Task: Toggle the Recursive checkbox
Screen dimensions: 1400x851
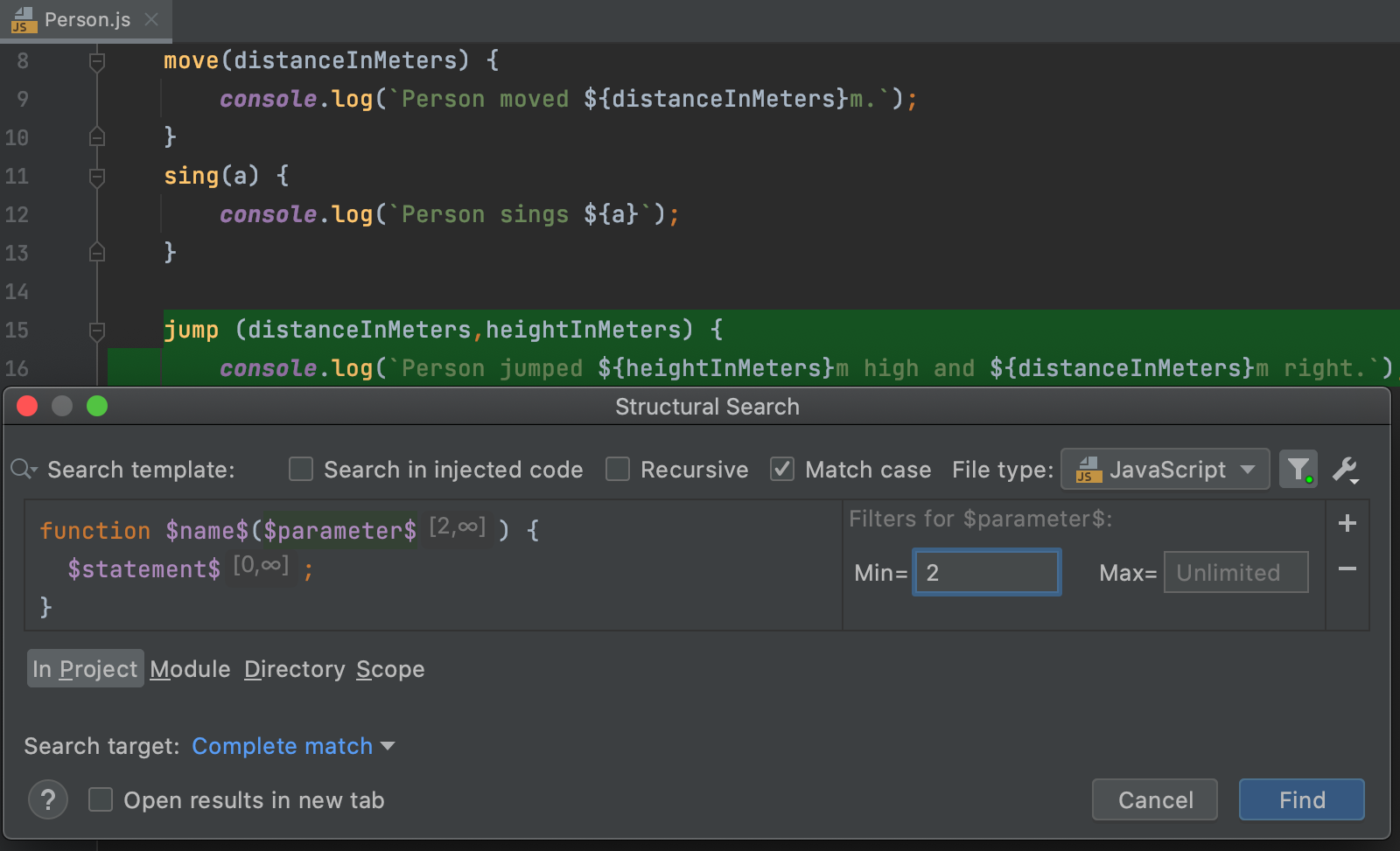Action: click(618, 470)
